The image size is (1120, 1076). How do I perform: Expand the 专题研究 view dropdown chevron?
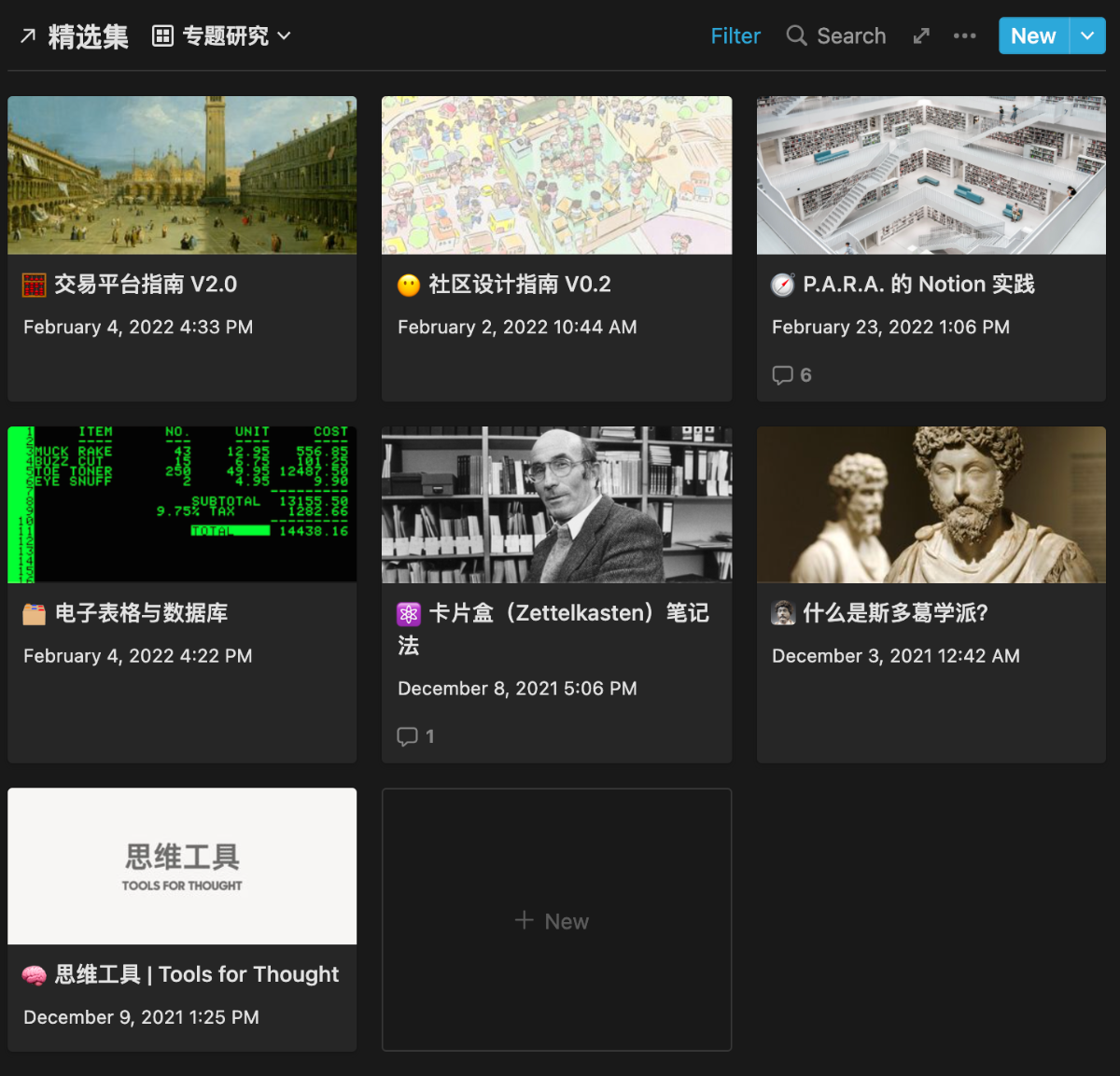[285, 36]
